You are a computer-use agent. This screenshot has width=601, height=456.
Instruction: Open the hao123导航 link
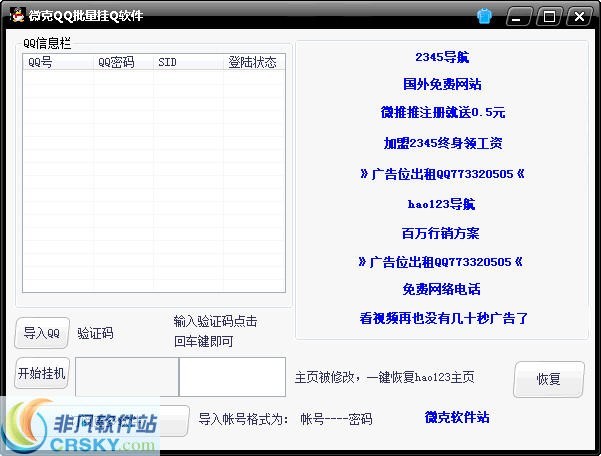441,204
